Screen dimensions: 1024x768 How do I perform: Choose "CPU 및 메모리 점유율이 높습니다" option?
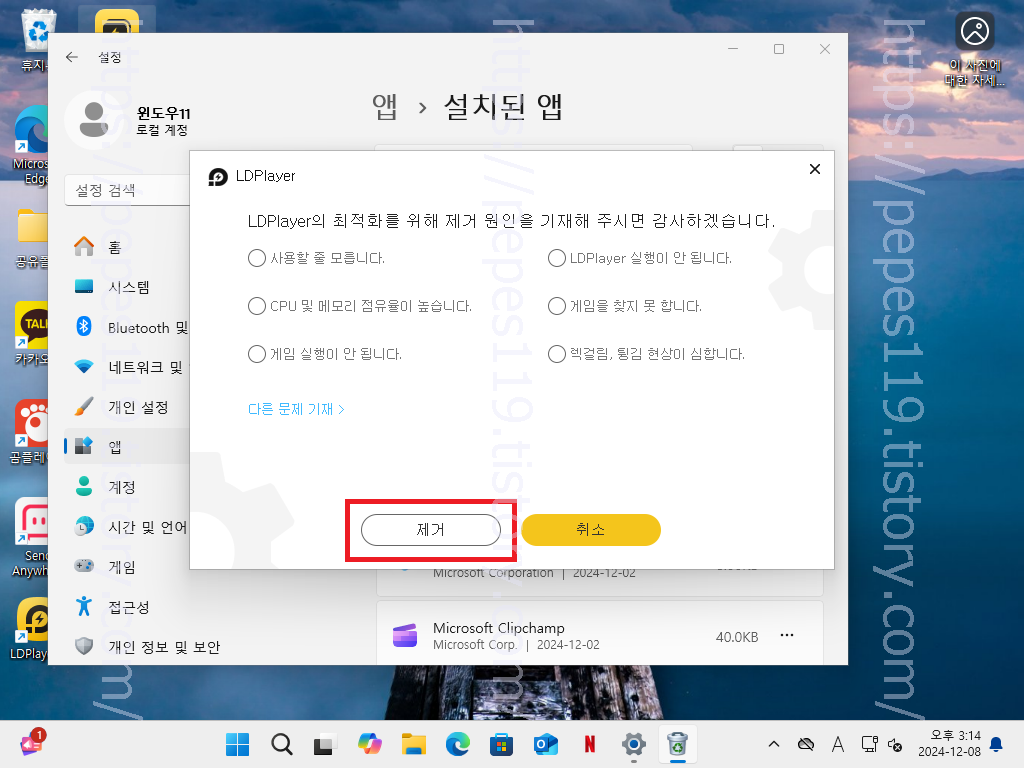pyautogui.click(x=257, y=306)
